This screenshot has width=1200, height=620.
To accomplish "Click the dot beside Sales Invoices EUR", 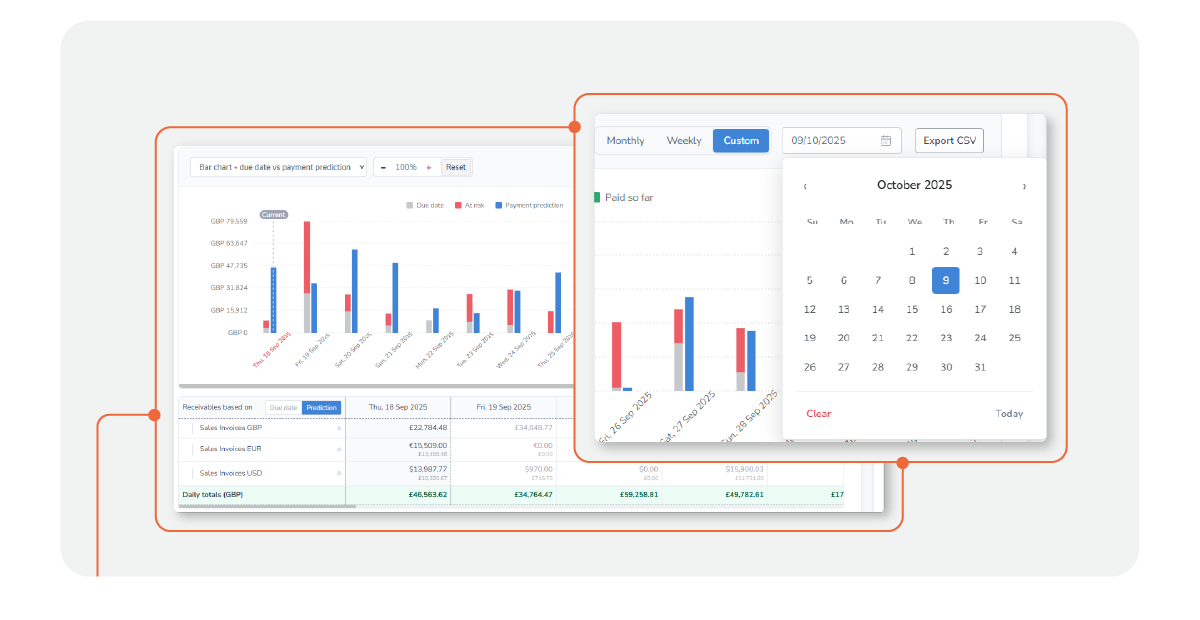I will click(339, 450).
